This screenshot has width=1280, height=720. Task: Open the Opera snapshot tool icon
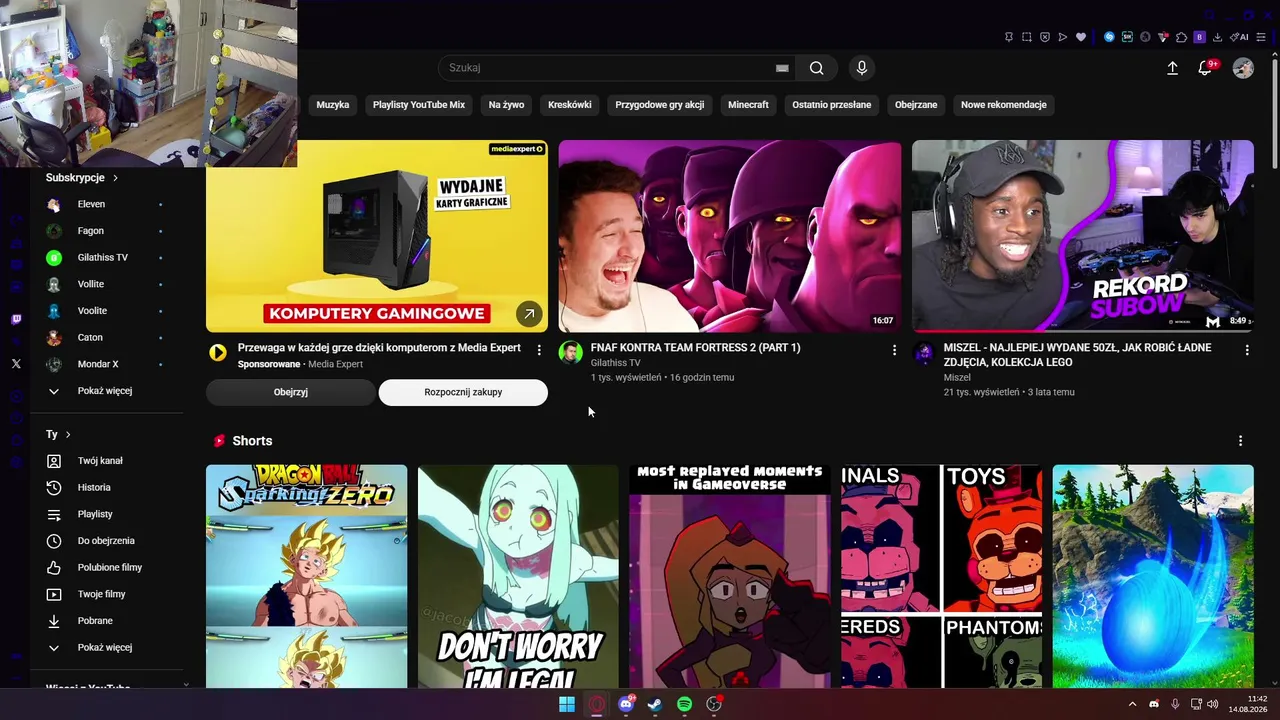click(1027, 37)
